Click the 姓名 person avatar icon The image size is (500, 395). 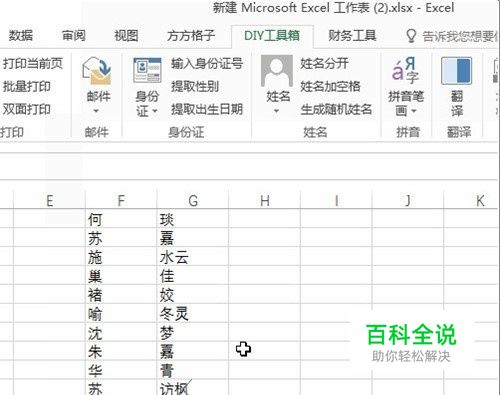tap(277, 71)
